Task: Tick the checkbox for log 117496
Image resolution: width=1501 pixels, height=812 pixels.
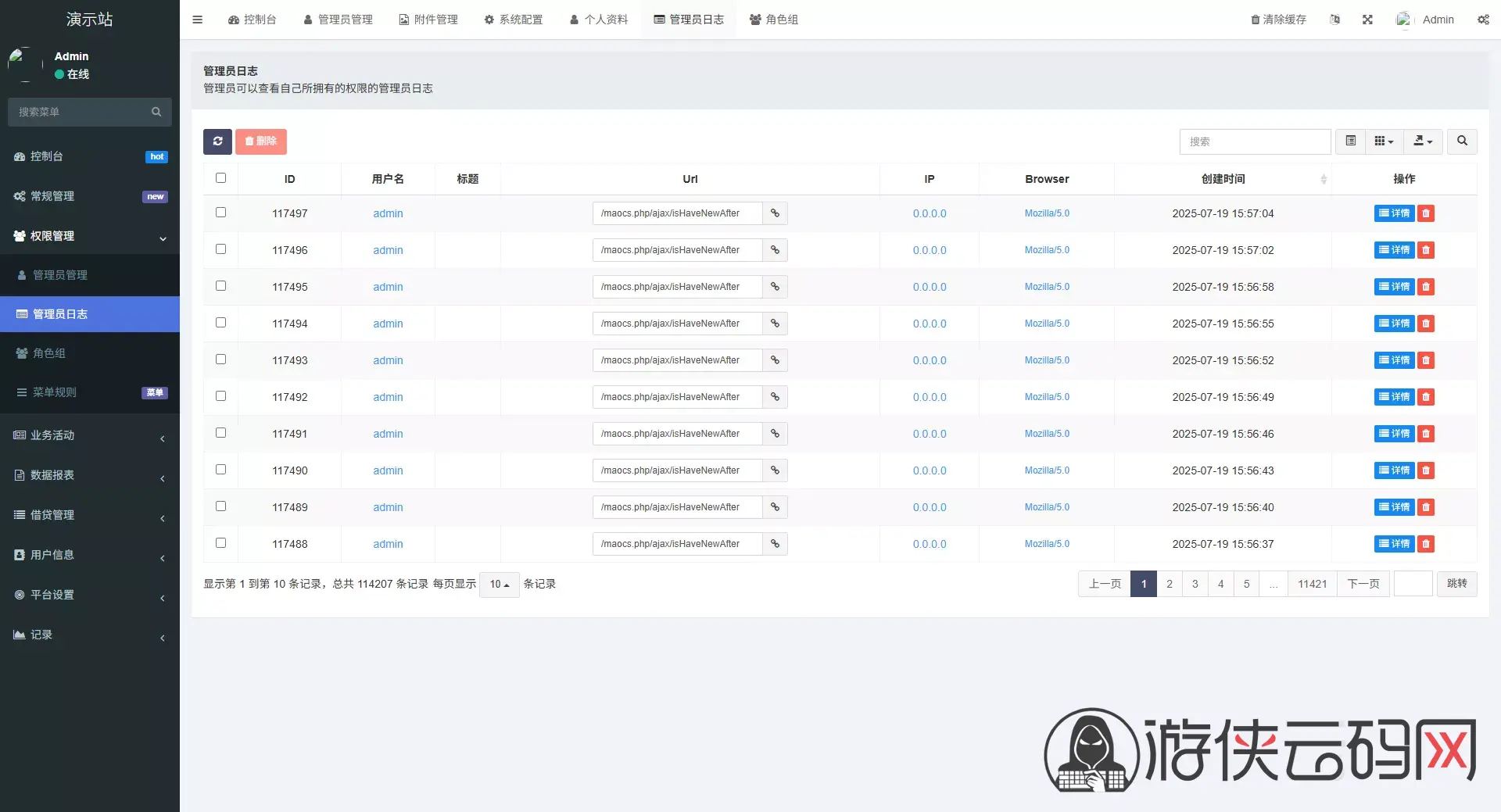Action: [220, 249]
